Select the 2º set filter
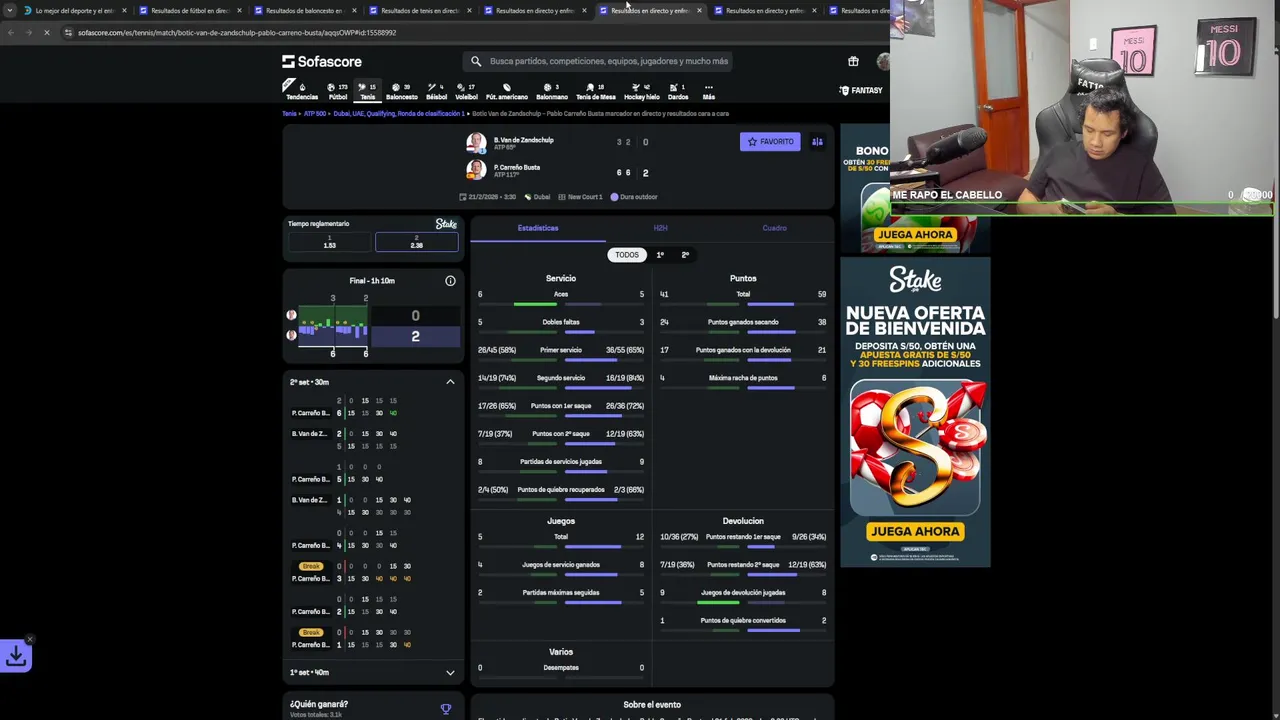 (685, 255)
